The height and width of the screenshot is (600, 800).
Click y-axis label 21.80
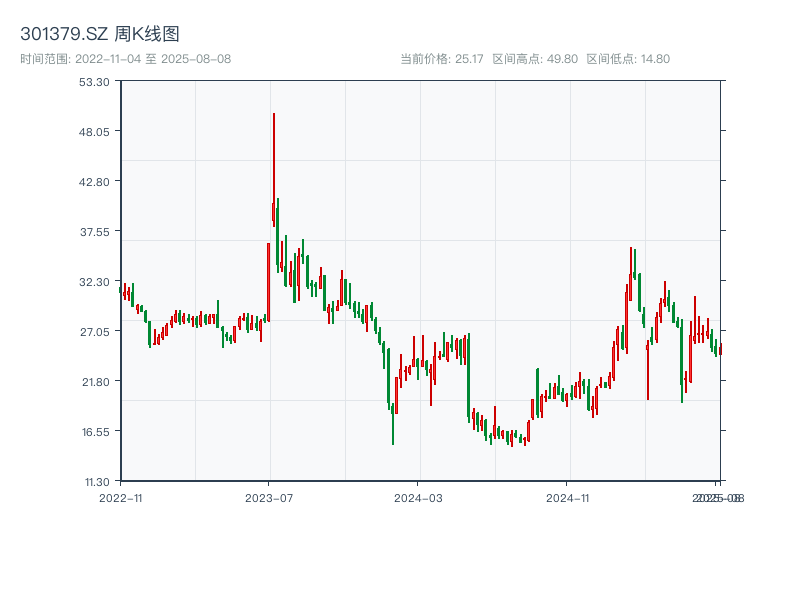pos(96,382)
